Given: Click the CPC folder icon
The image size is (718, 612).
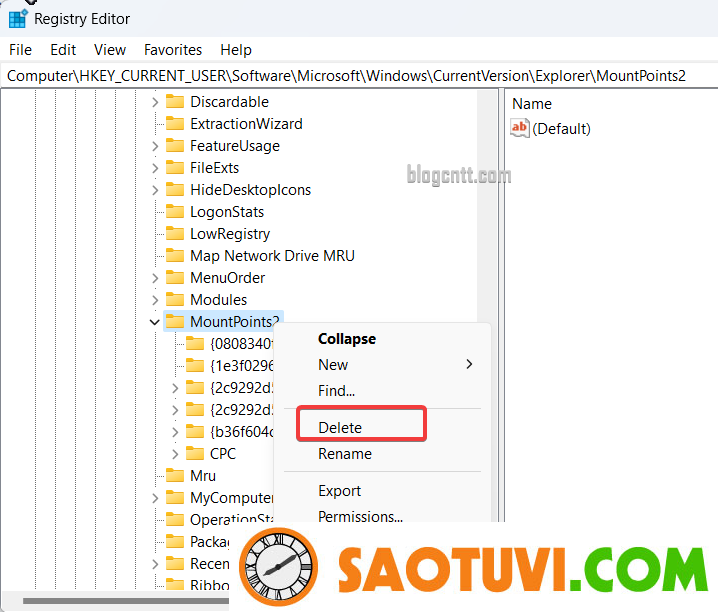Looking at the screenshot, I should [x=195, y=453].
